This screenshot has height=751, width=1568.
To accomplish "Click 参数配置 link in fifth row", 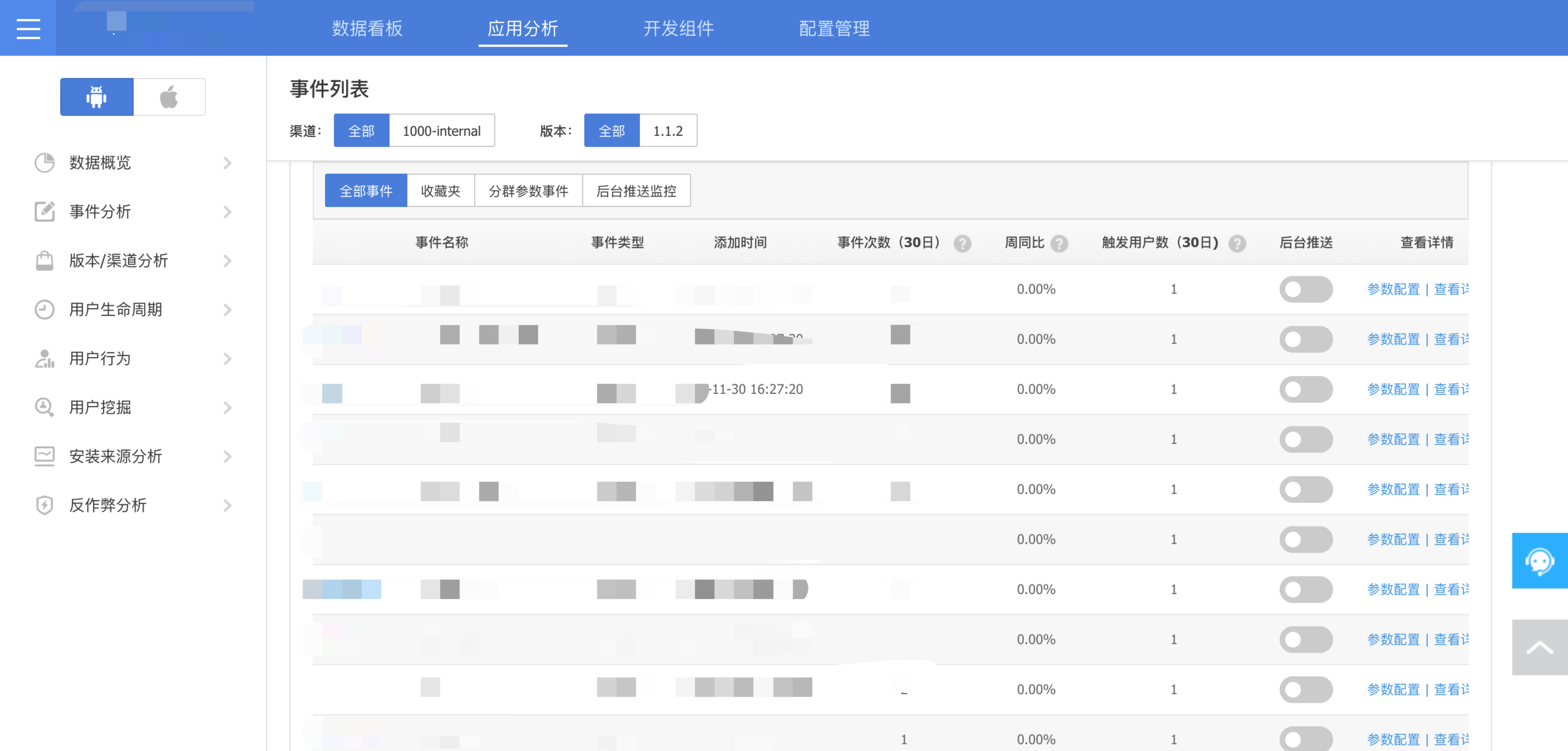I will (x=1393, y=490).
